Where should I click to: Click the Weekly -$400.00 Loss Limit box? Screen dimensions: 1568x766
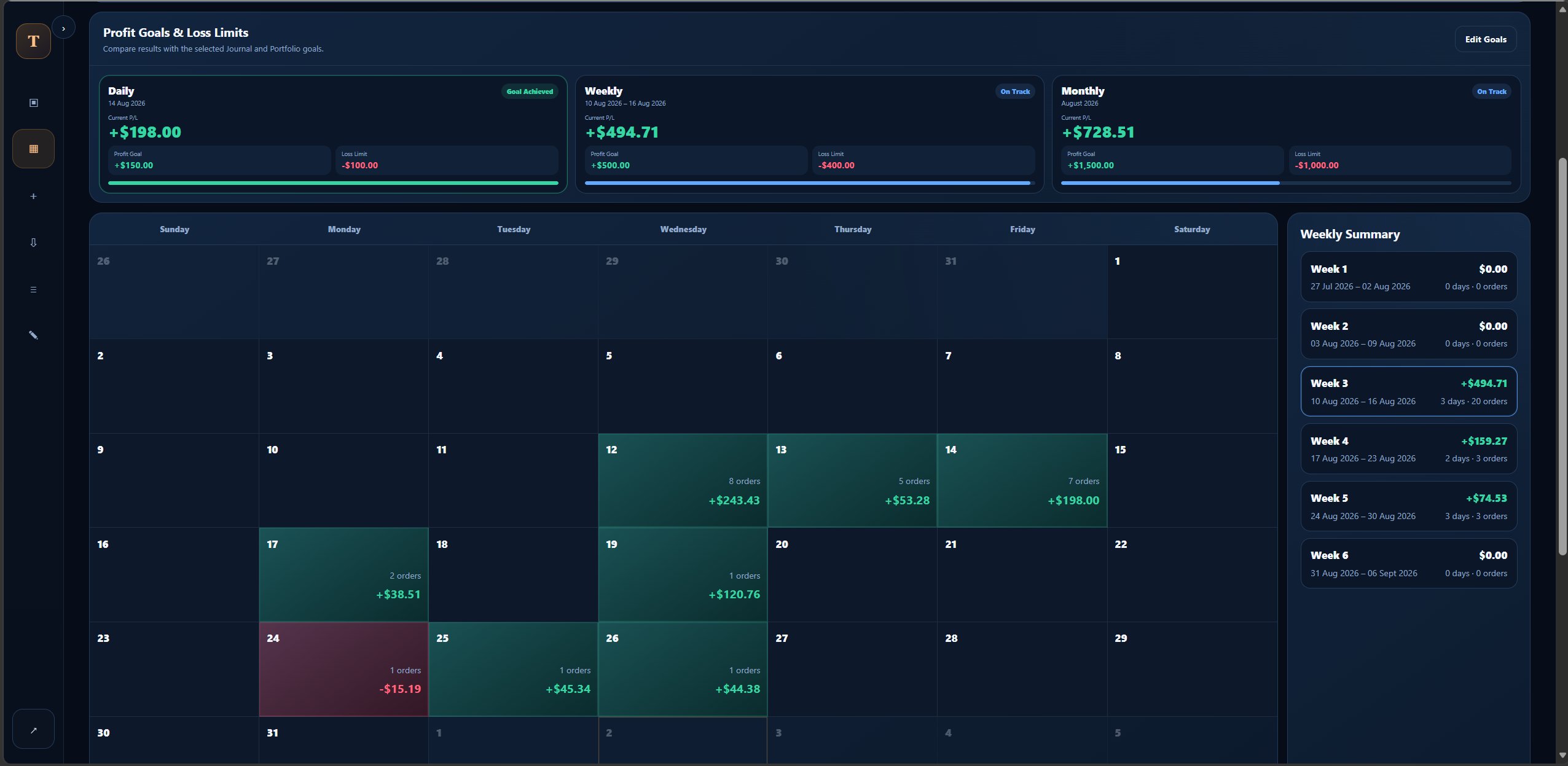(923, 160)
